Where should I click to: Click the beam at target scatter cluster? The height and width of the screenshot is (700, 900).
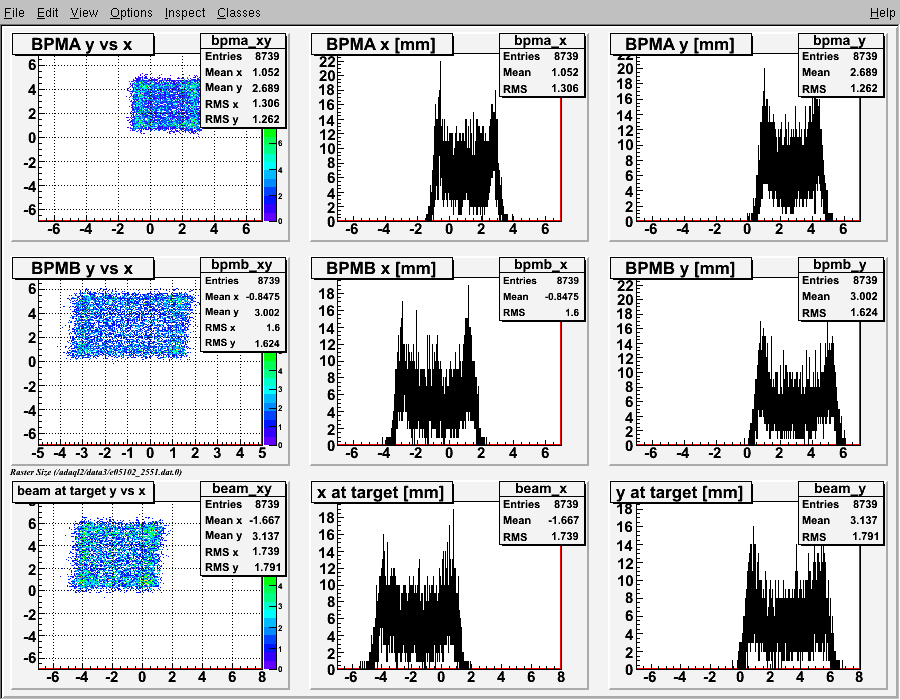(x=117, y=555)
